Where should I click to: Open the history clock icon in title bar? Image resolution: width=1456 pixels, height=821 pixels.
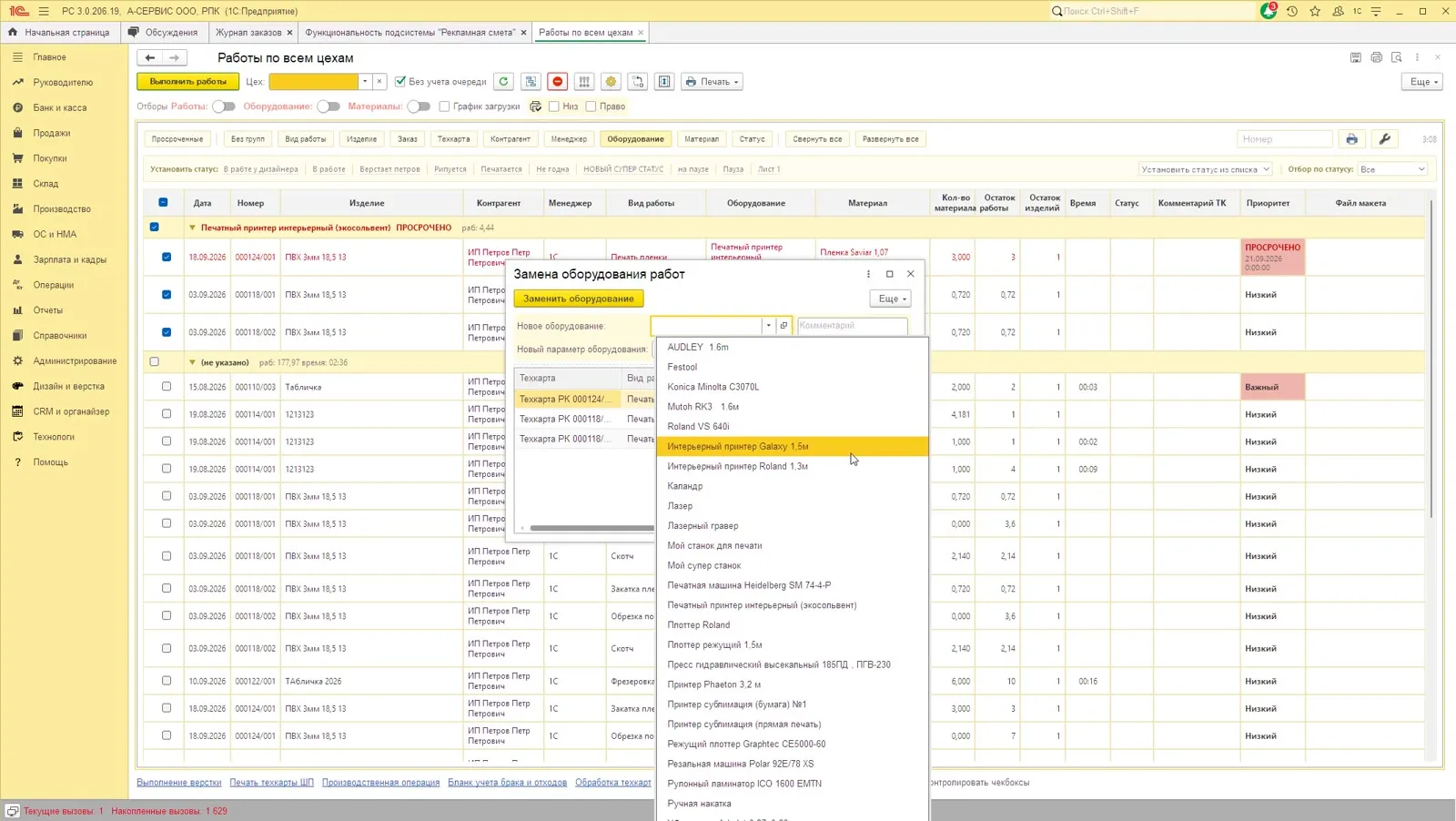tap(1291, 11)
